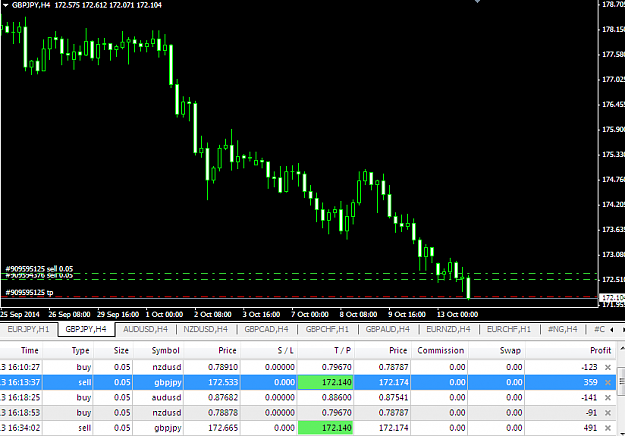Click the time cell 16:10:27
Viewport: 625px width, 436px height.
tap(21, 367)
